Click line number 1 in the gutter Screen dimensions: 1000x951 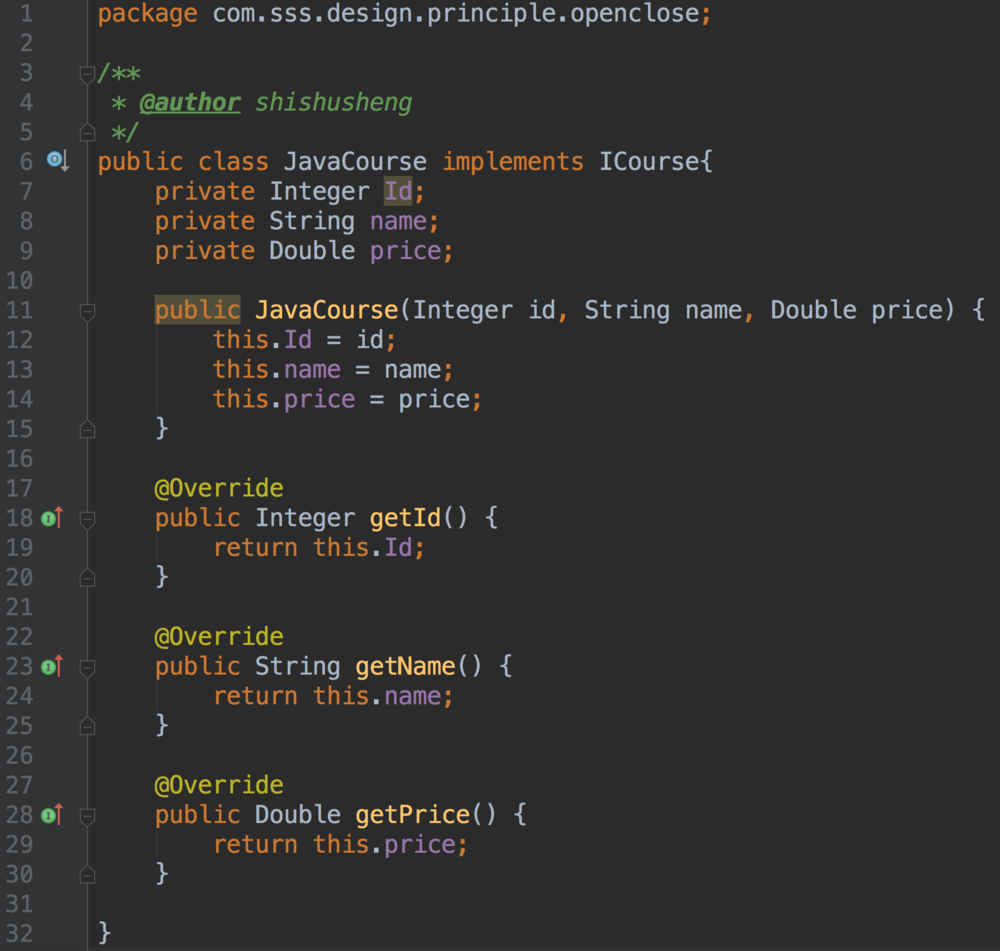[26, 13]
